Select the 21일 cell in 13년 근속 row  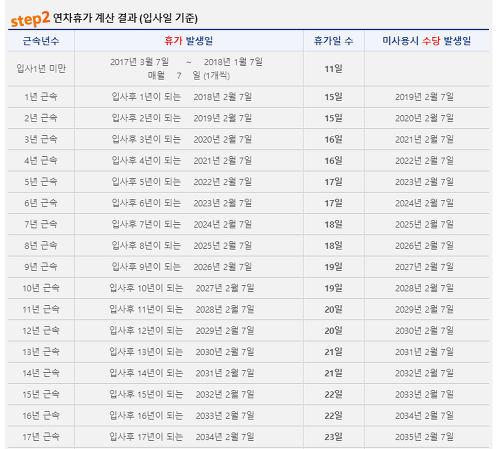click(334, 352)
